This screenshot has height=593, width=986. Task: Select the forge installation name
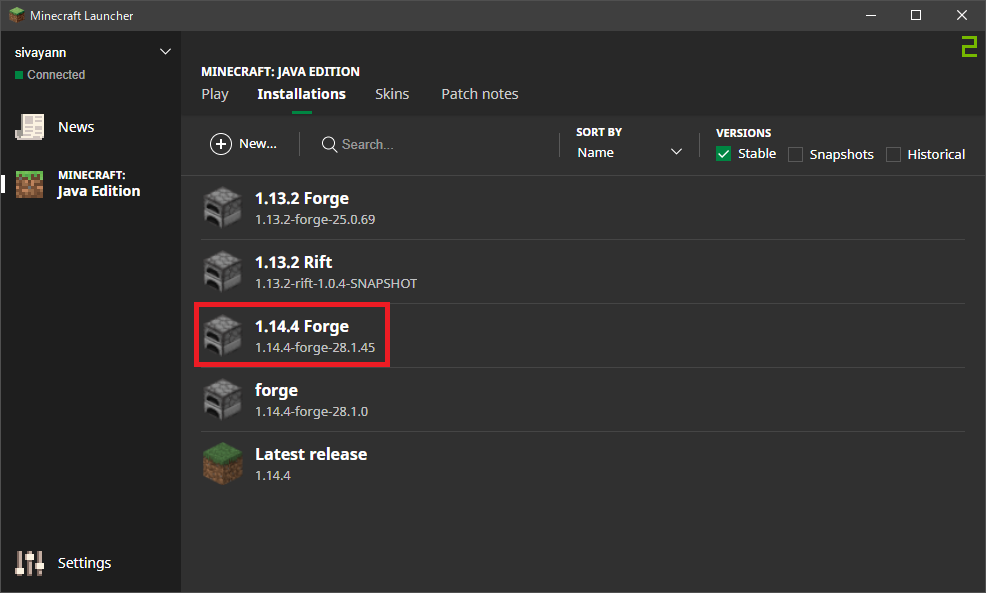pos(276,391)
